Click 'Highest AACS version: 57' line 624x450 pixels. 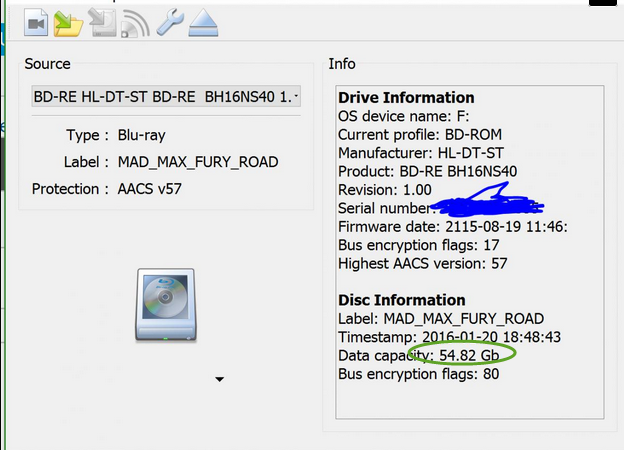(422, 263)
